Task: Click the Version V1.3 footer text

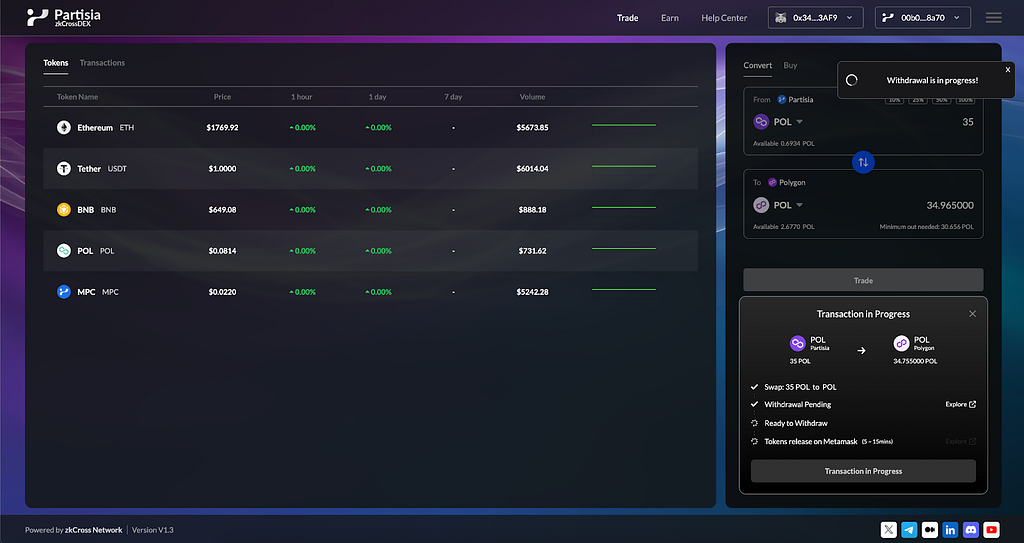Action: coord(153,530)
